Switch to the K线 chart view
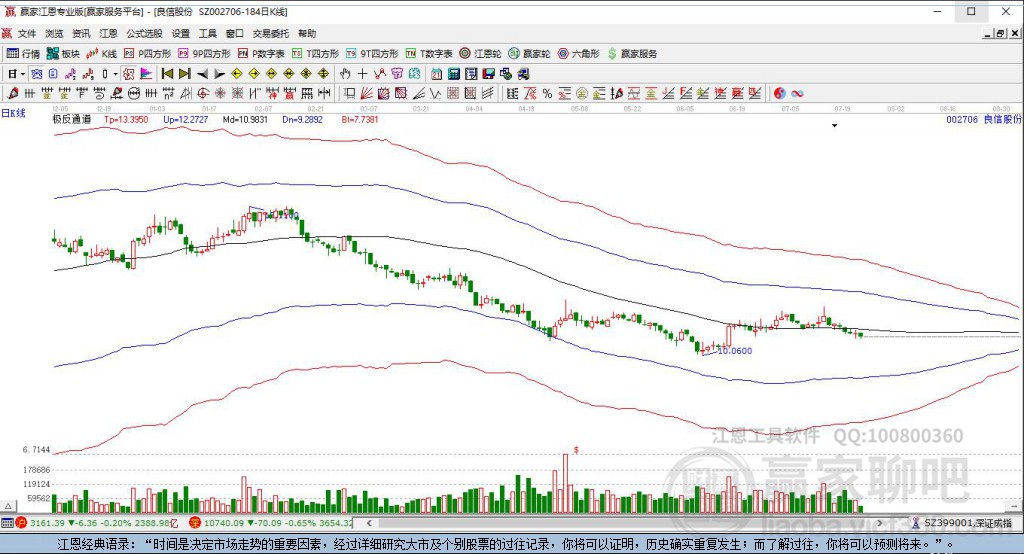 point(102,54)
